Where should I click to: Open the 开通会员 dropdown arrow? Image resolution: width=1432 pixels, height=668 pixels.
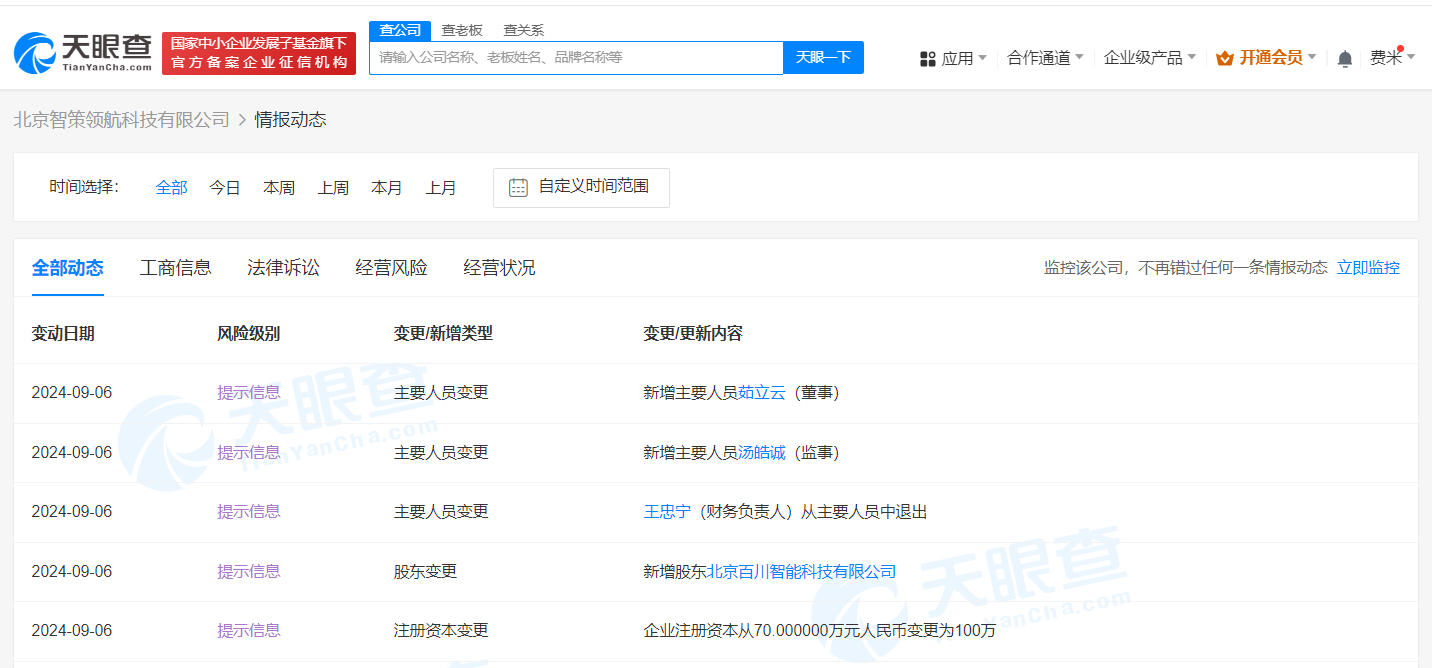[1312, 58]
